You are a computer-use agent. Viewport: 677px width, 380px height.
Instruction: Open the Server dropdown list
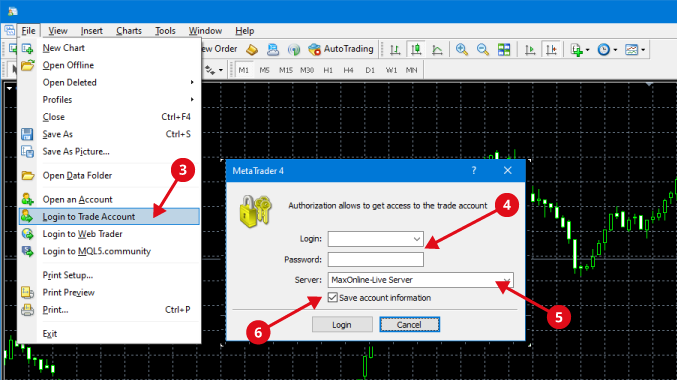506,280
